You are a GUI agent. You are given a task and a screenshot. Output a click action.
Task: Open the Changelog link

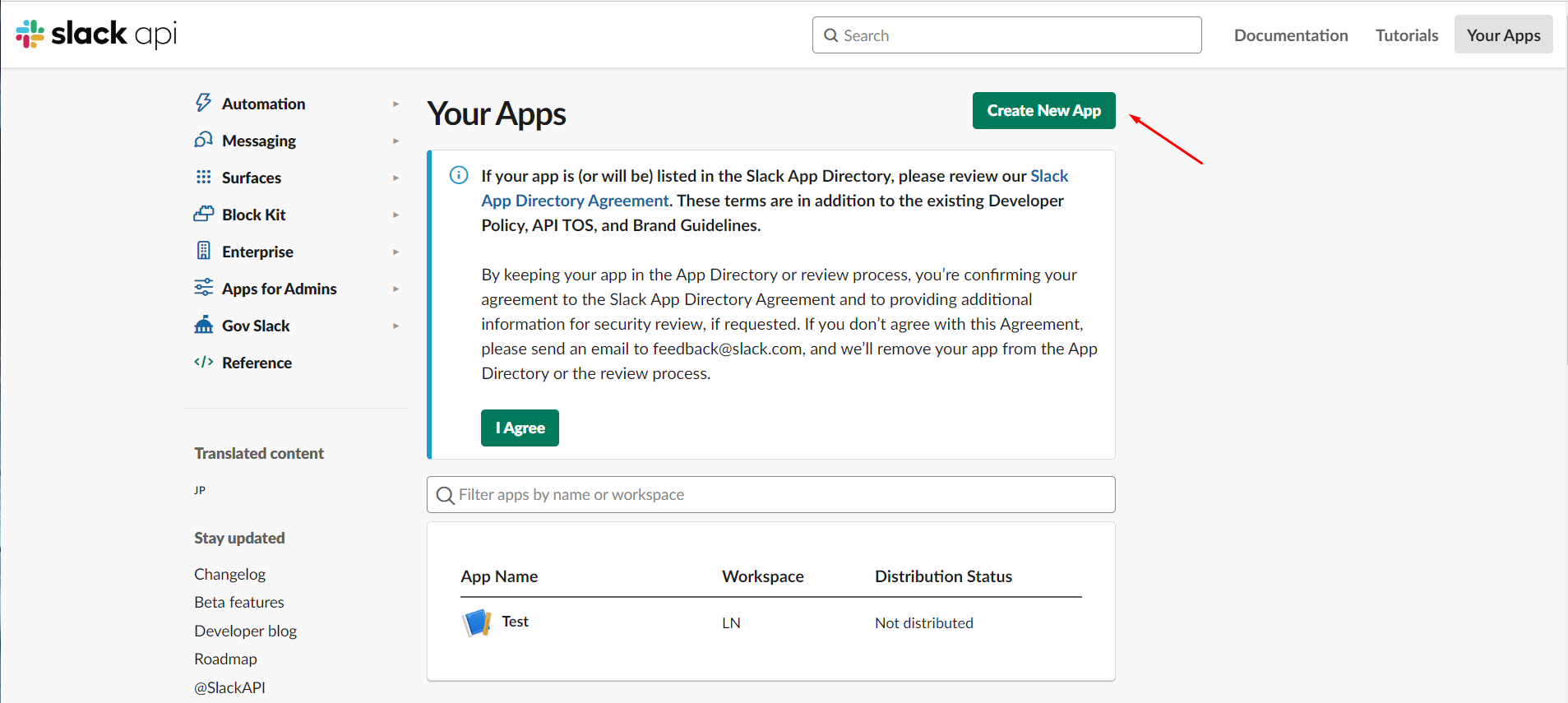[x=230, y=574]
